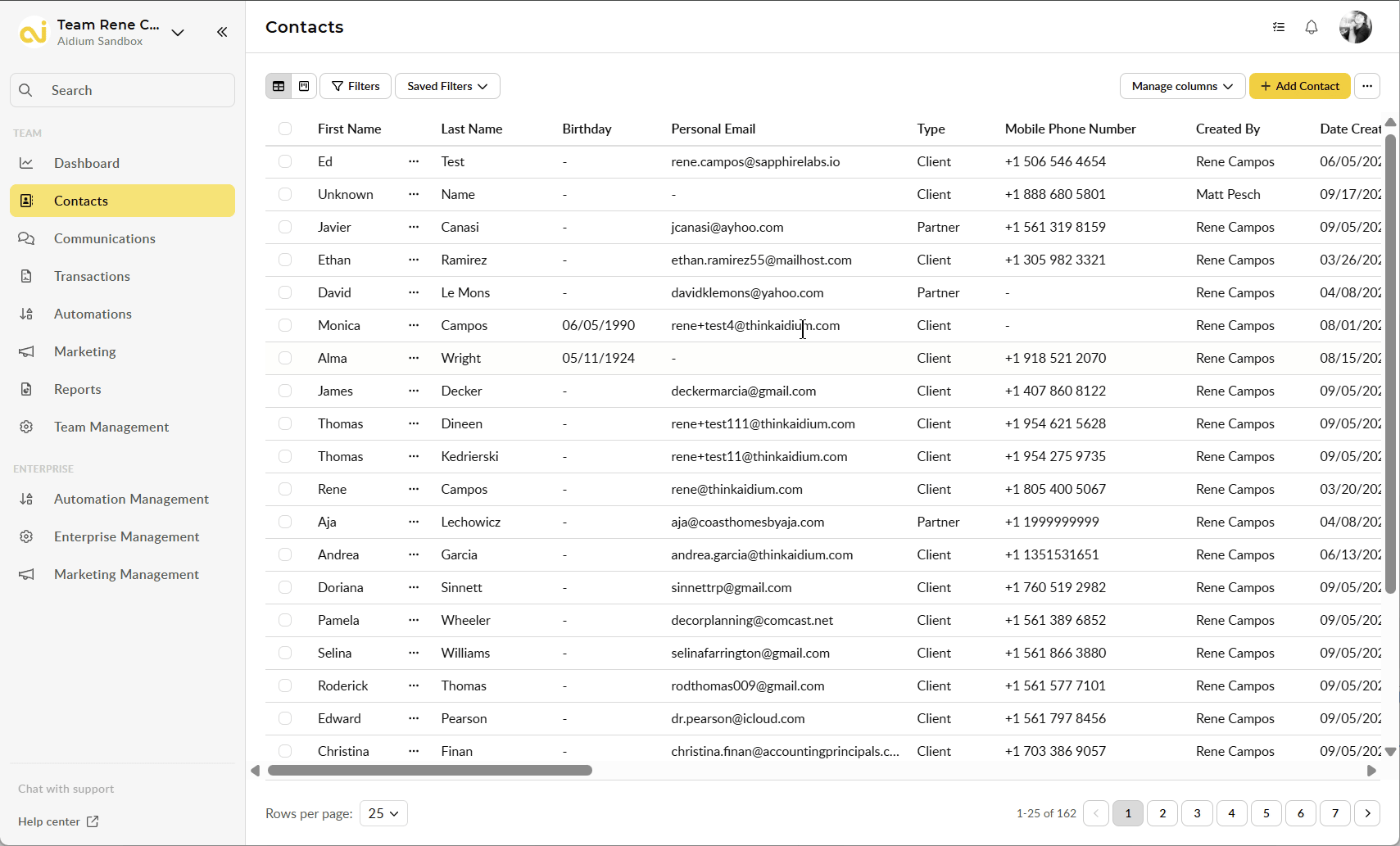The height and width of the screenshot is (846, 1400).
Task: Open the notifications bell
Action: (1311, 27)
